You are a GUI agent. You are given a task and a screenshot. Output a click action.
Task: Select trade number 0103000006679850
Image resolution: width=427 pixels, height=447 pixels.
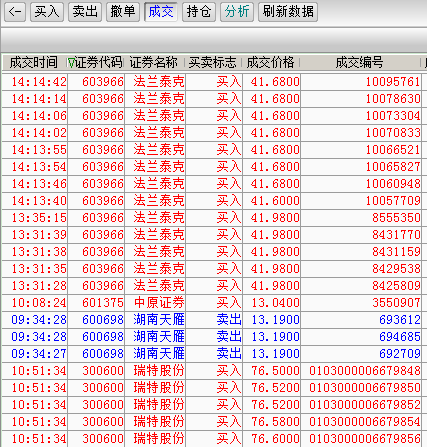tap(365, 388)
